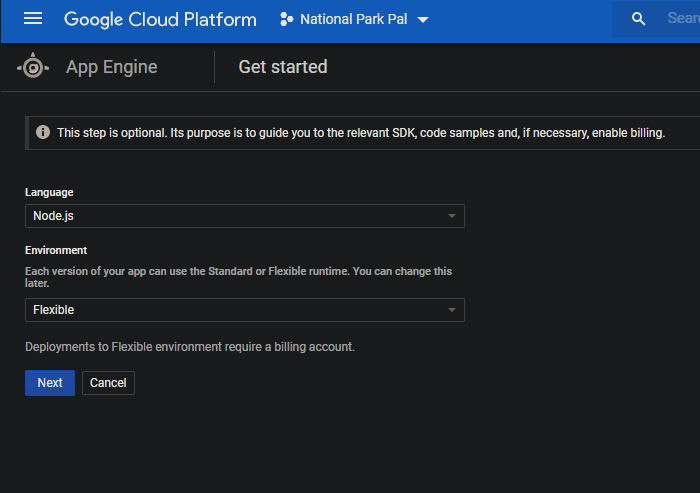The image size is (700, 493).
Task: Open the Environment dropdown showing Flexible
Action: (x=245, y=310)
